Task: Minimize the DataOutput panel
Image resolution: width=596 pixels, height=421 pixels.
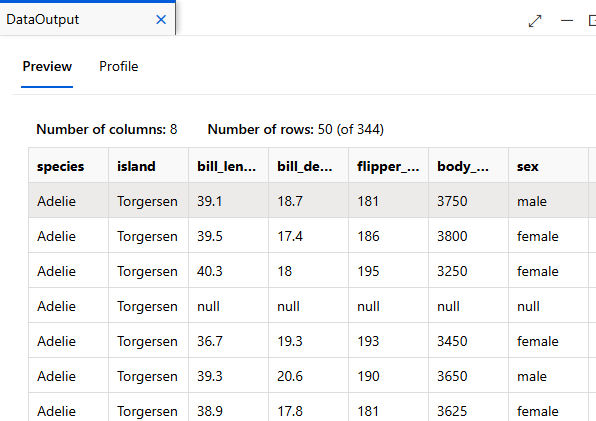Action: 567,21
